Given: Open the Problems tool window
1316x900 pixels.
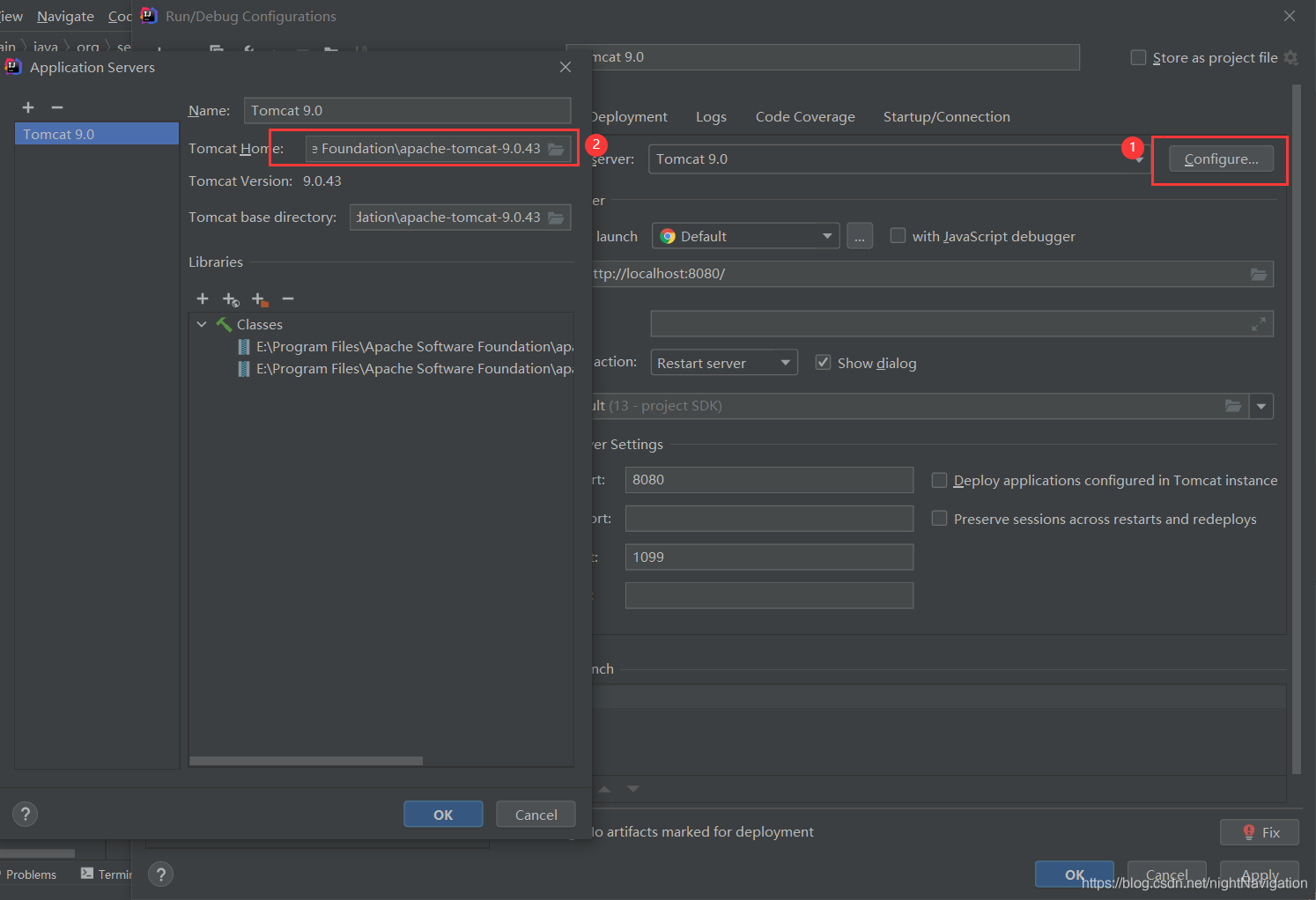Looking at the screenshot, I should 29,874.
